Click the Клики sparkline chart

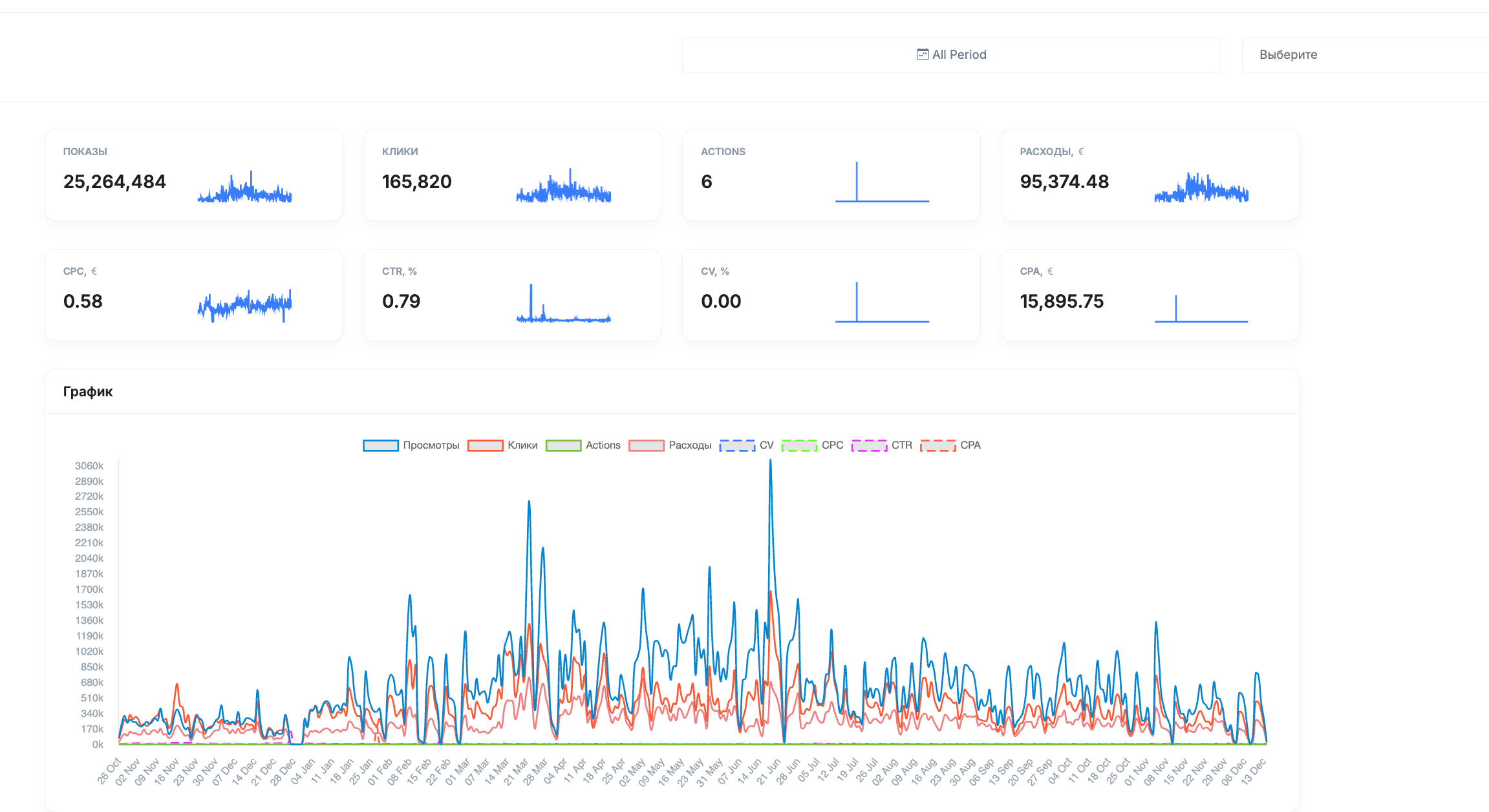[x=563, y=186]
